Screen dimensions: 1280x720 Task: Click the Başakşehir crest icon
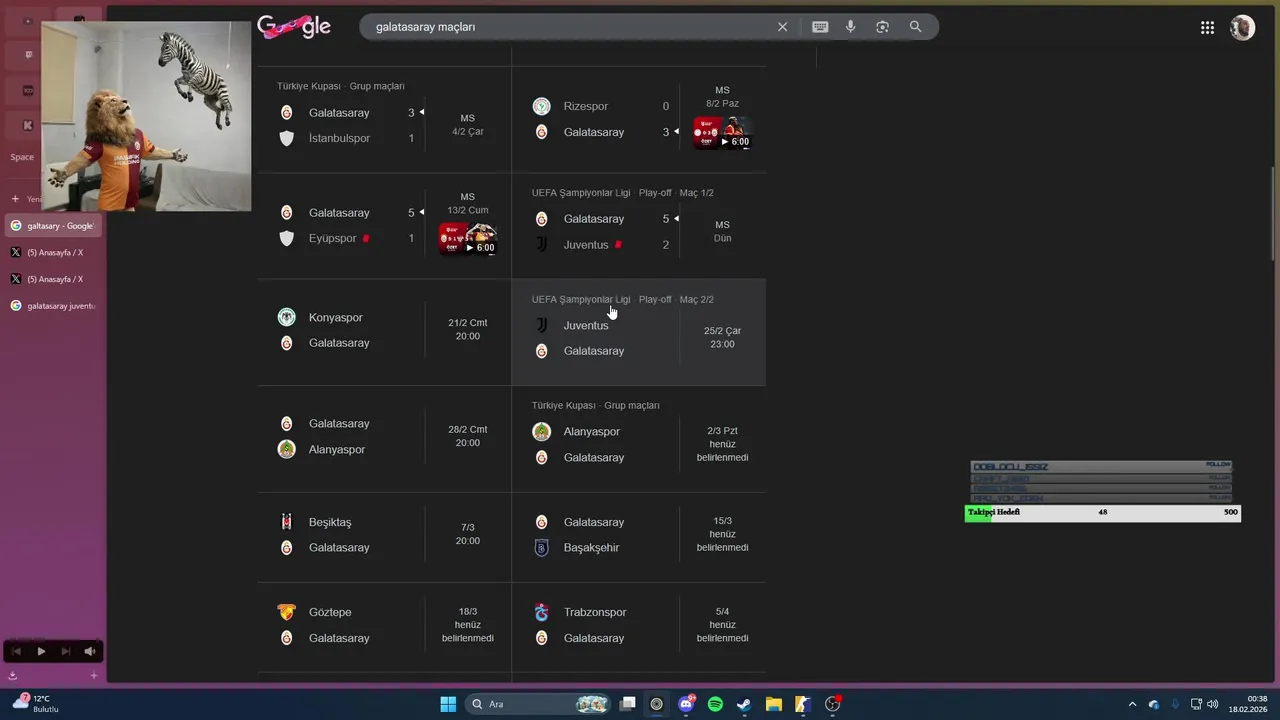541,548
